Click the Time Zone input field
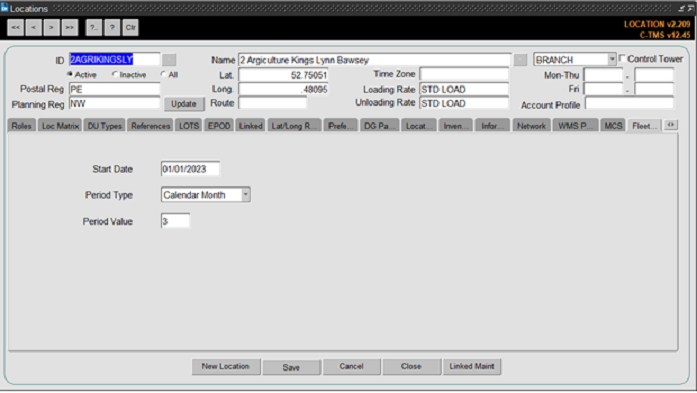 point(464,74)
